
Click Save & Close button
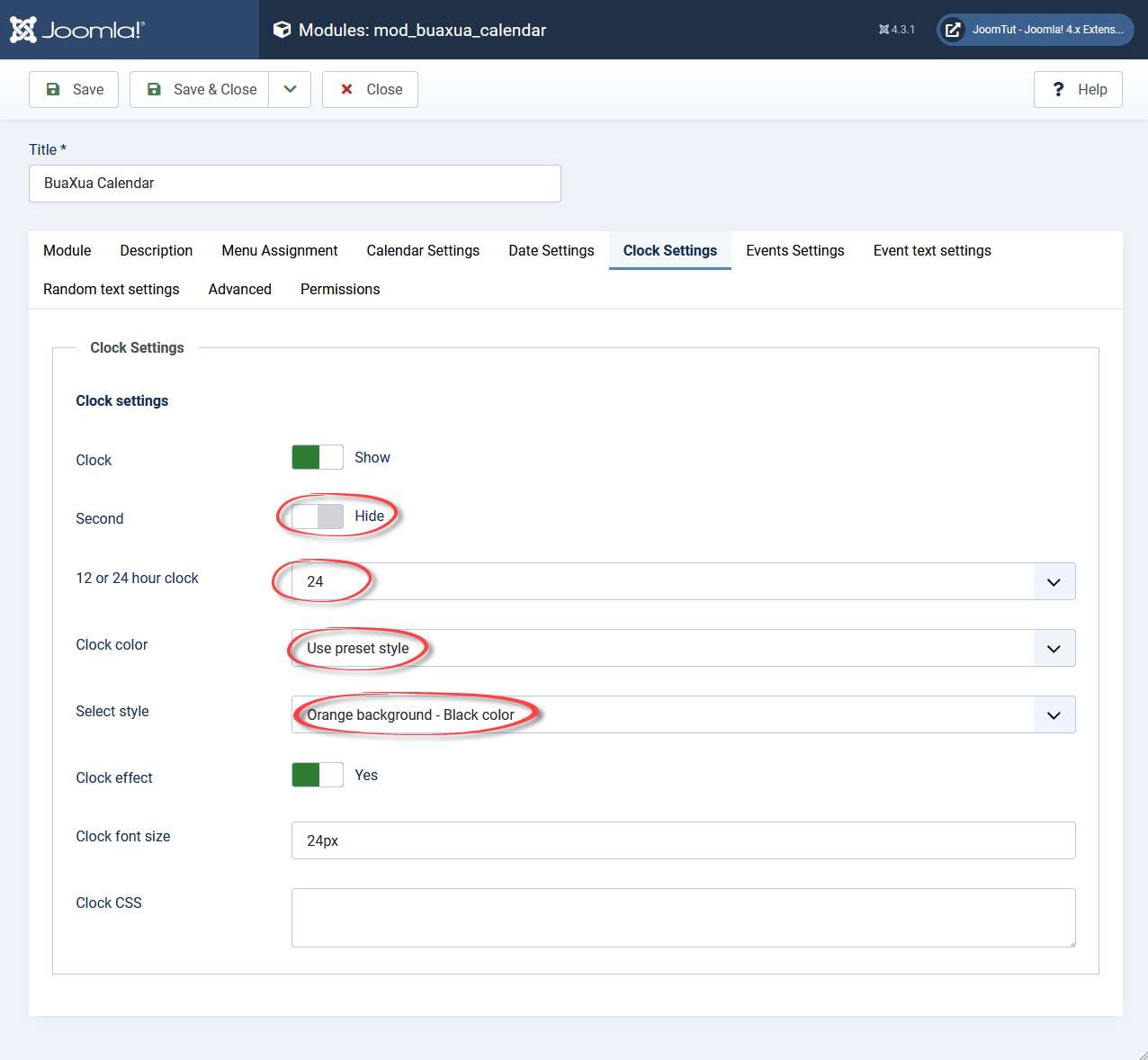(x=200, y=89)
